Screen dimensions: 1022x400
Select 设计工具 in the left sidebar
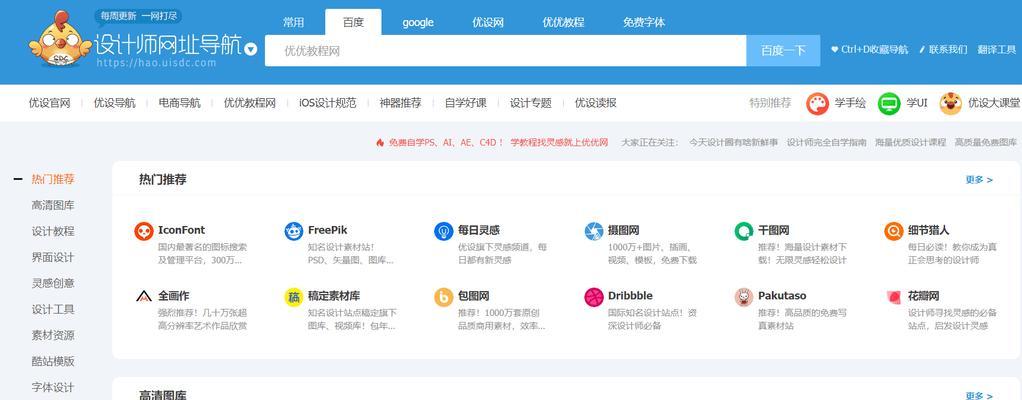pos(53,309)
